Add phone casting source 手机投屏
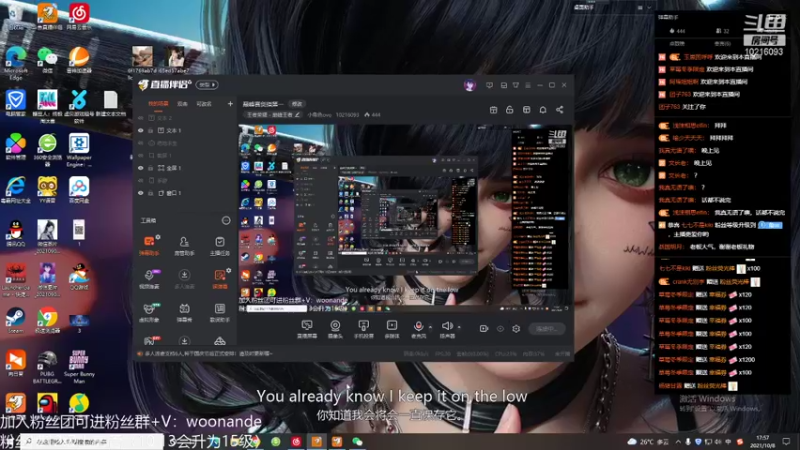 [363, 329]
